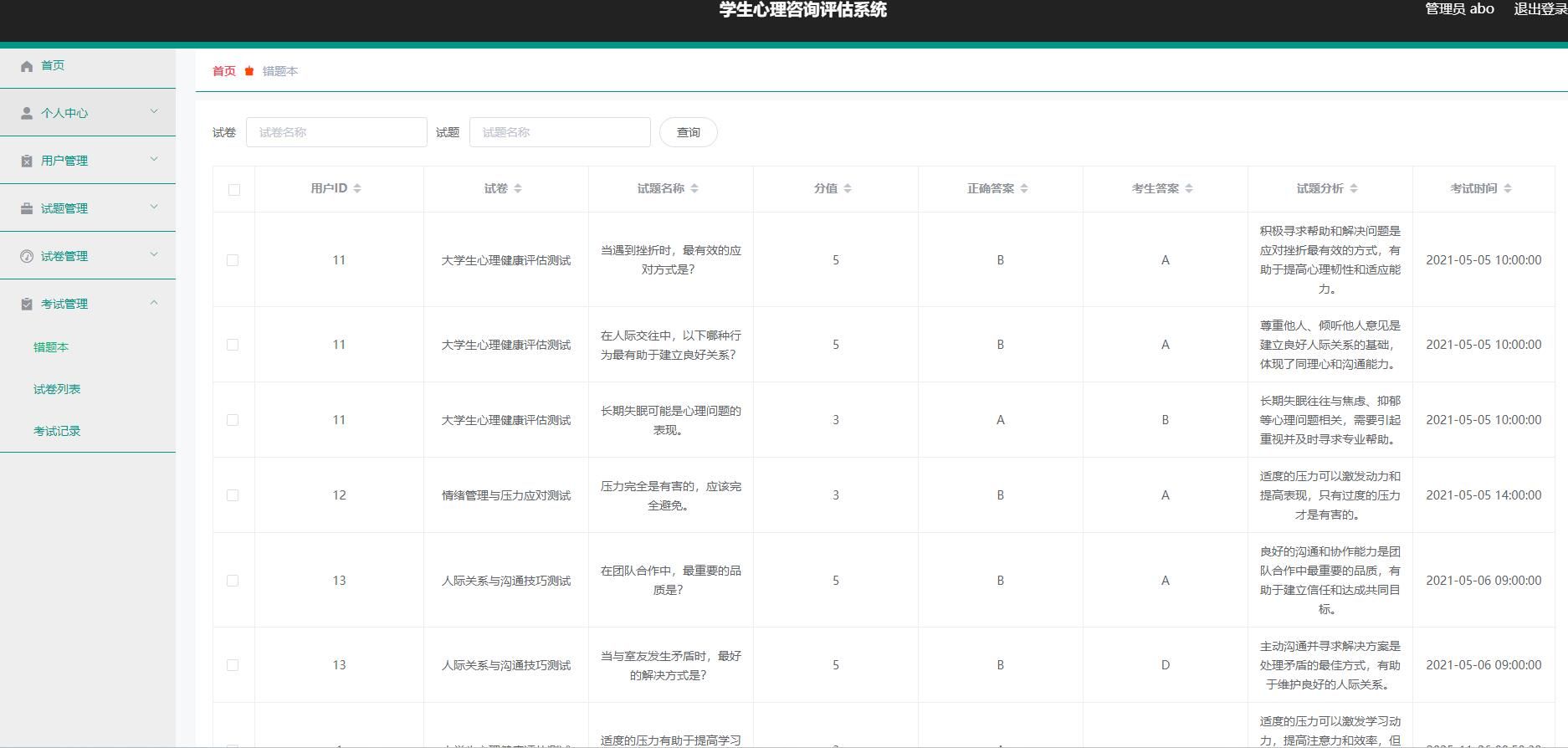Image resolution: width=1568 pixels, height=748 pixels.
Task: Focus the 试卷名称 search field
Action: 336,132
